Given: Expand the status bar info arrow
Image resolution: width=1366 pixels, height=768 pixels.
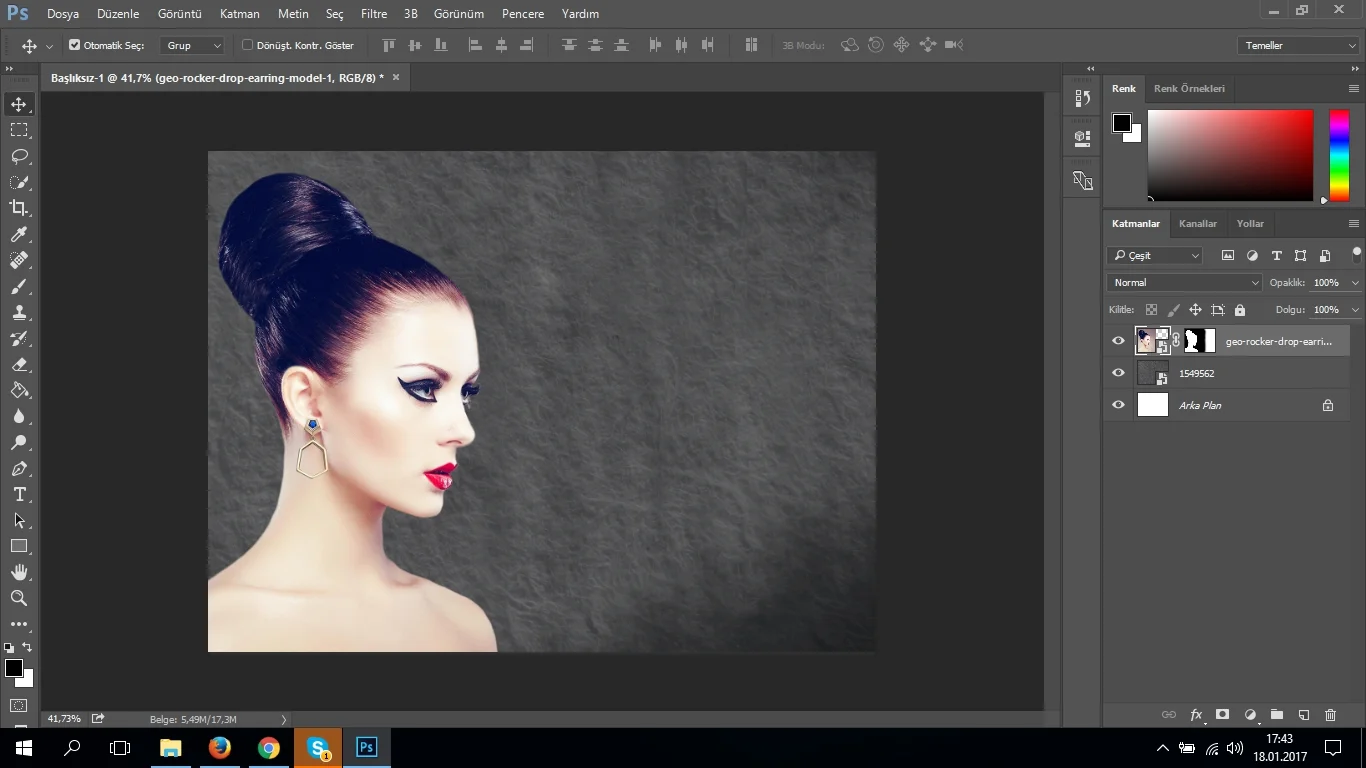Looking at the screenshot, I should [x=284, y=719].
